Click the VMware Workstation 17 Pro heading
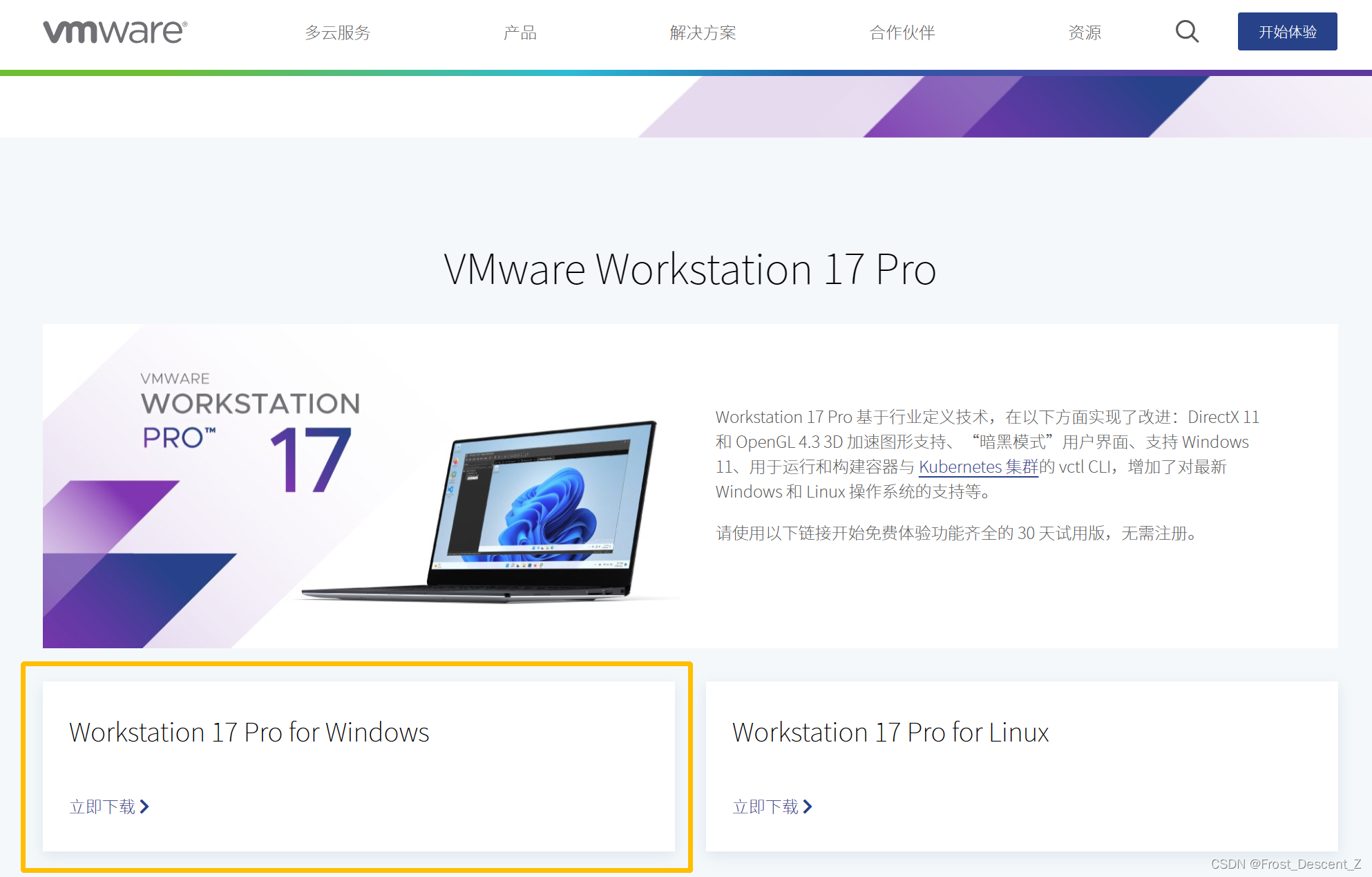This screenshot has height=877, width=1372. pyautogui.click(x=689, y=270)
